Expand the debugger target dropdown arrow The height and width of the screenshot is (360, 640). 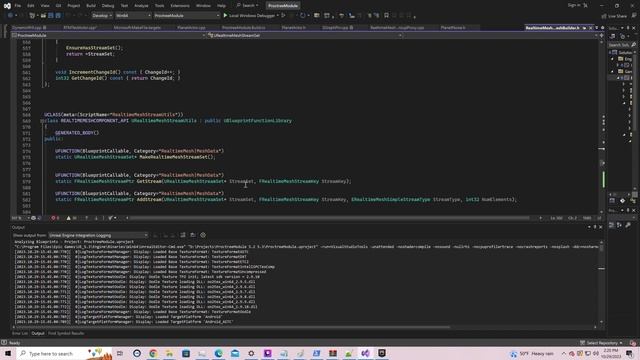coord(278,16)
